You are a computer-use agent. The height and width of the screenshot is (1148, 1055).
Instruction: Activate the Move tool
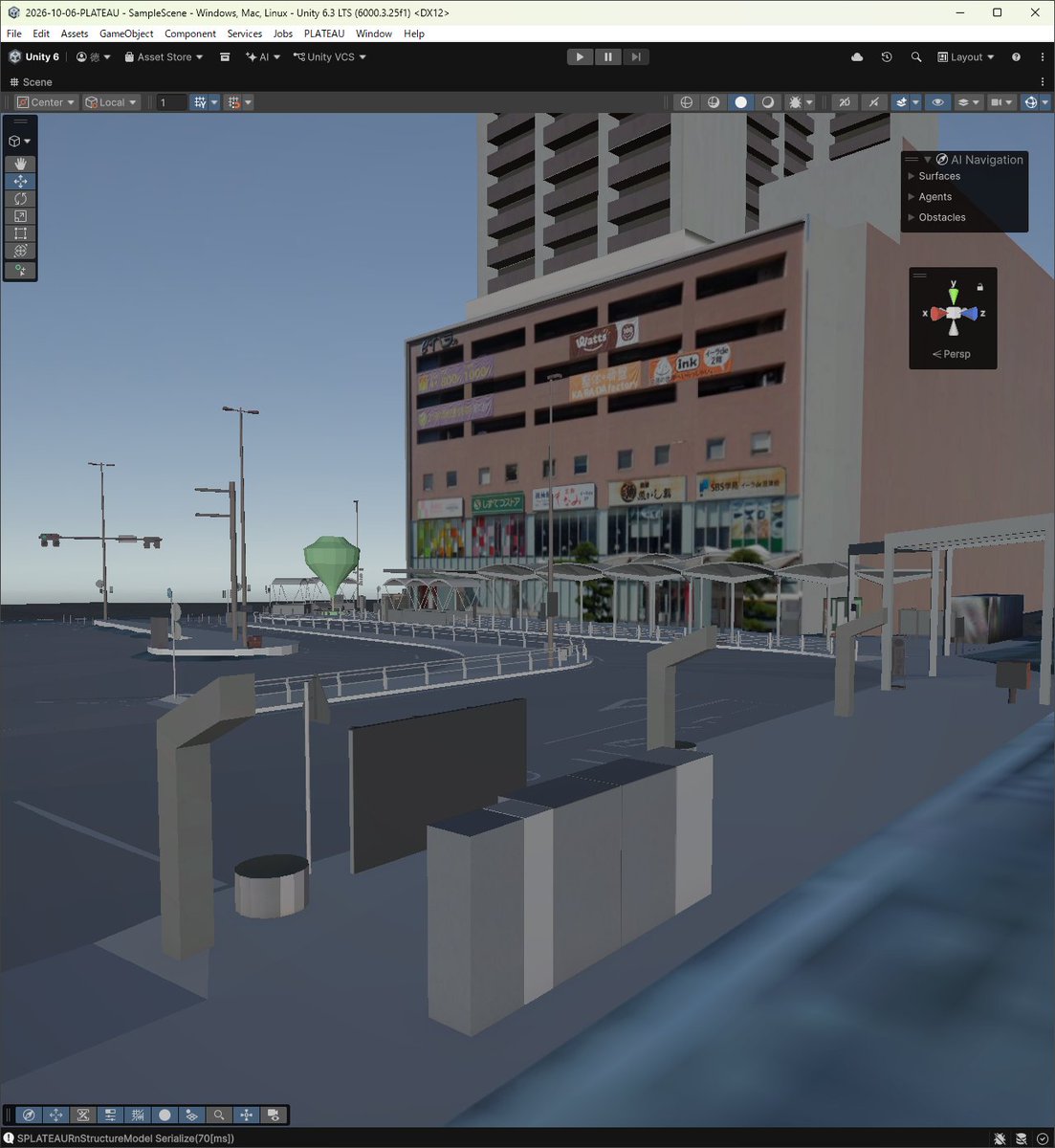coord(20,181)
